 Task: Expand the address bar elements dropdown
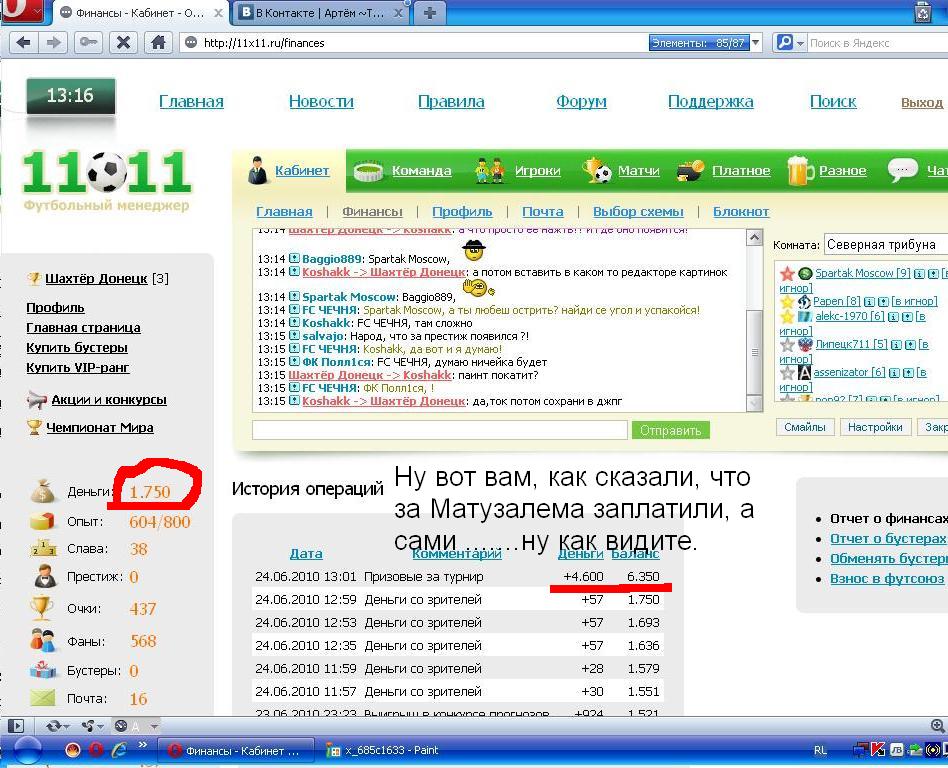pyautogui.click(x=755, y=43)
